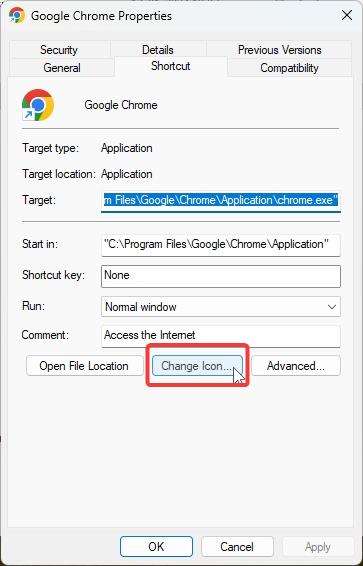
Task: Click the Apply button
Action: coord(318,547)
